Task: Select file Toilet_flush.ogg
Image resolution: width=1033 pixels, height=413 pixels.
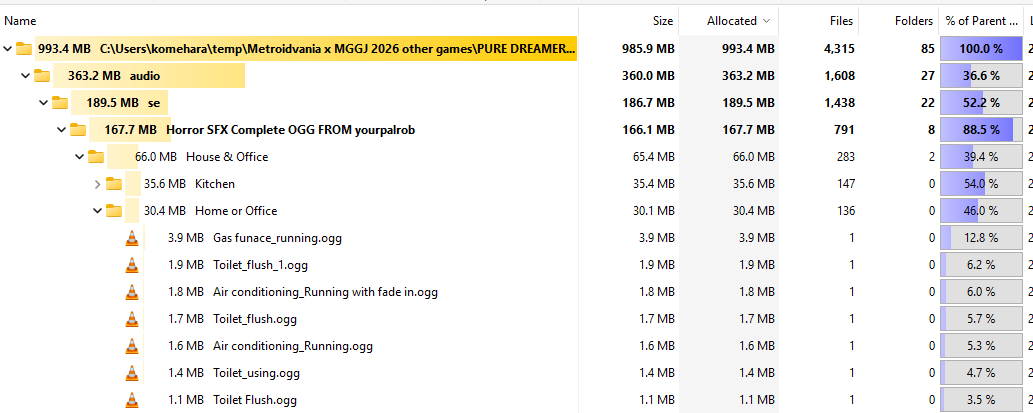Action: tap(254, 319)
